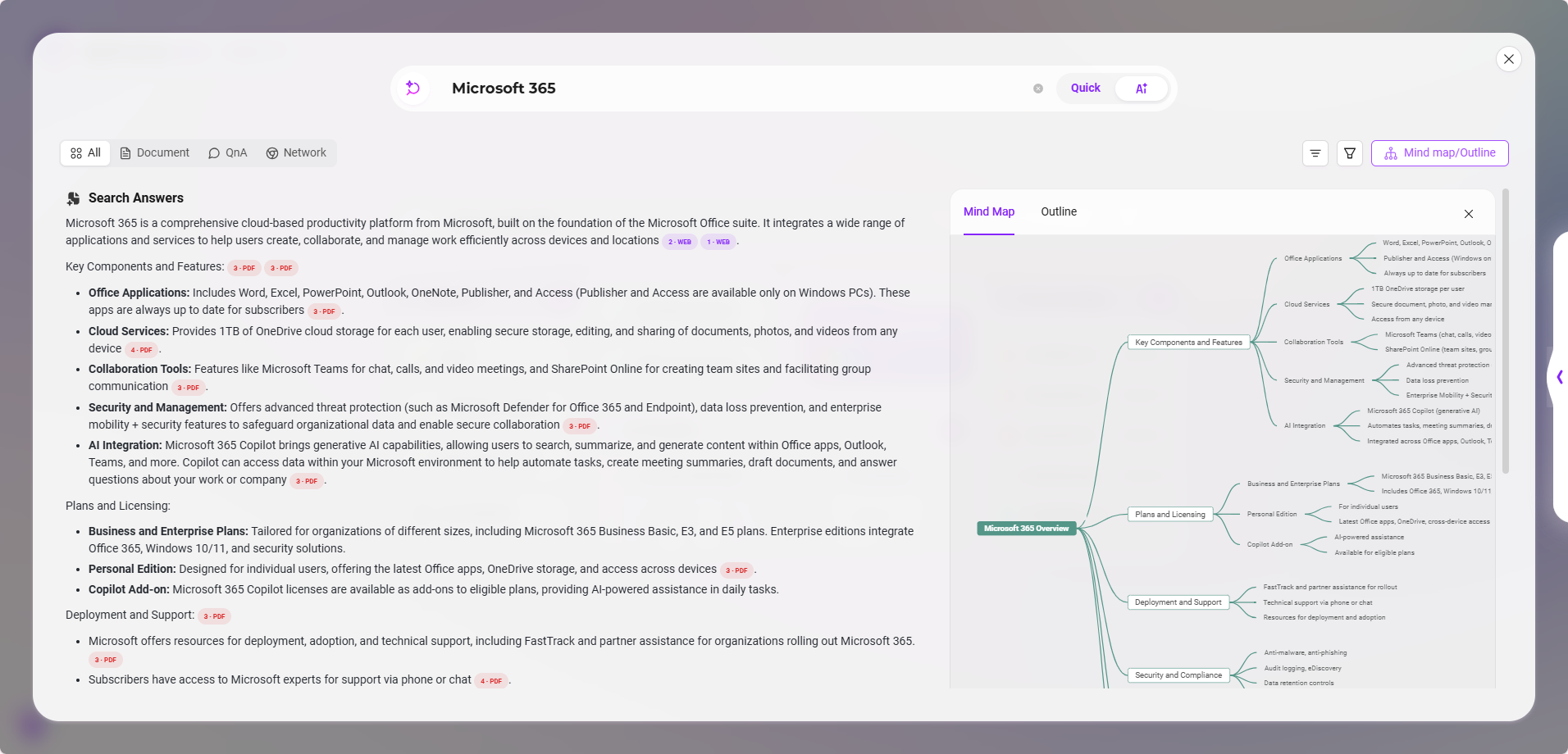Open the 1 - WEB citation badge
1568x754 pixels.
(718, 242)
